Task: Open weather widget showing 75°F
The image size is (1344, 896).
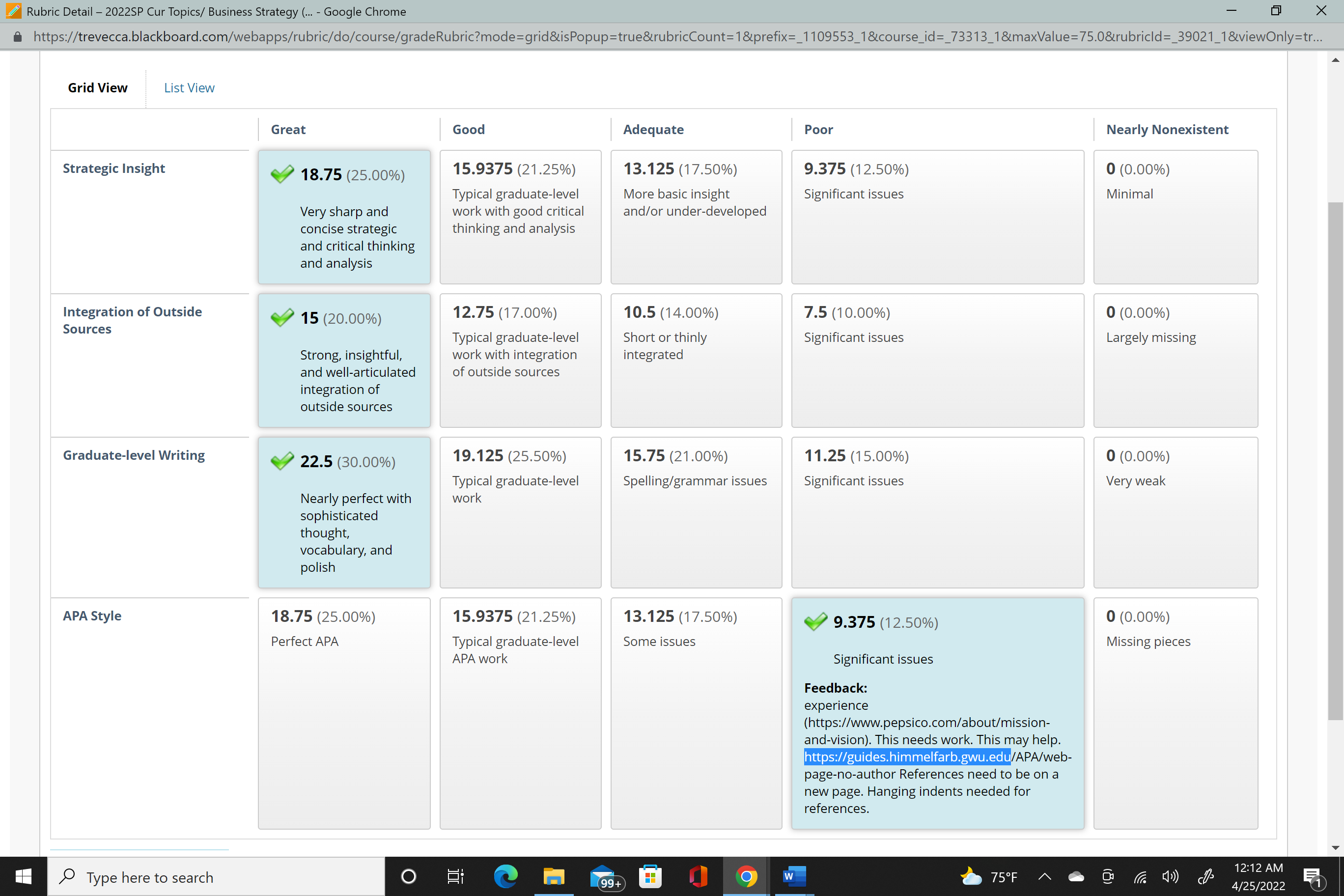Action: [989, 876]
